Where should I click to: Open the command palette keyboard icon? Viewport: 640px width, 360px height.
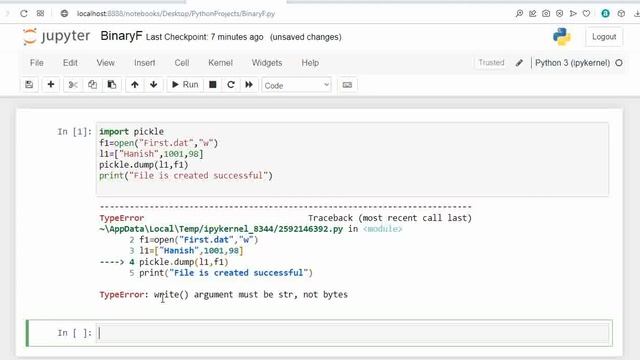[x=347, y=85]
